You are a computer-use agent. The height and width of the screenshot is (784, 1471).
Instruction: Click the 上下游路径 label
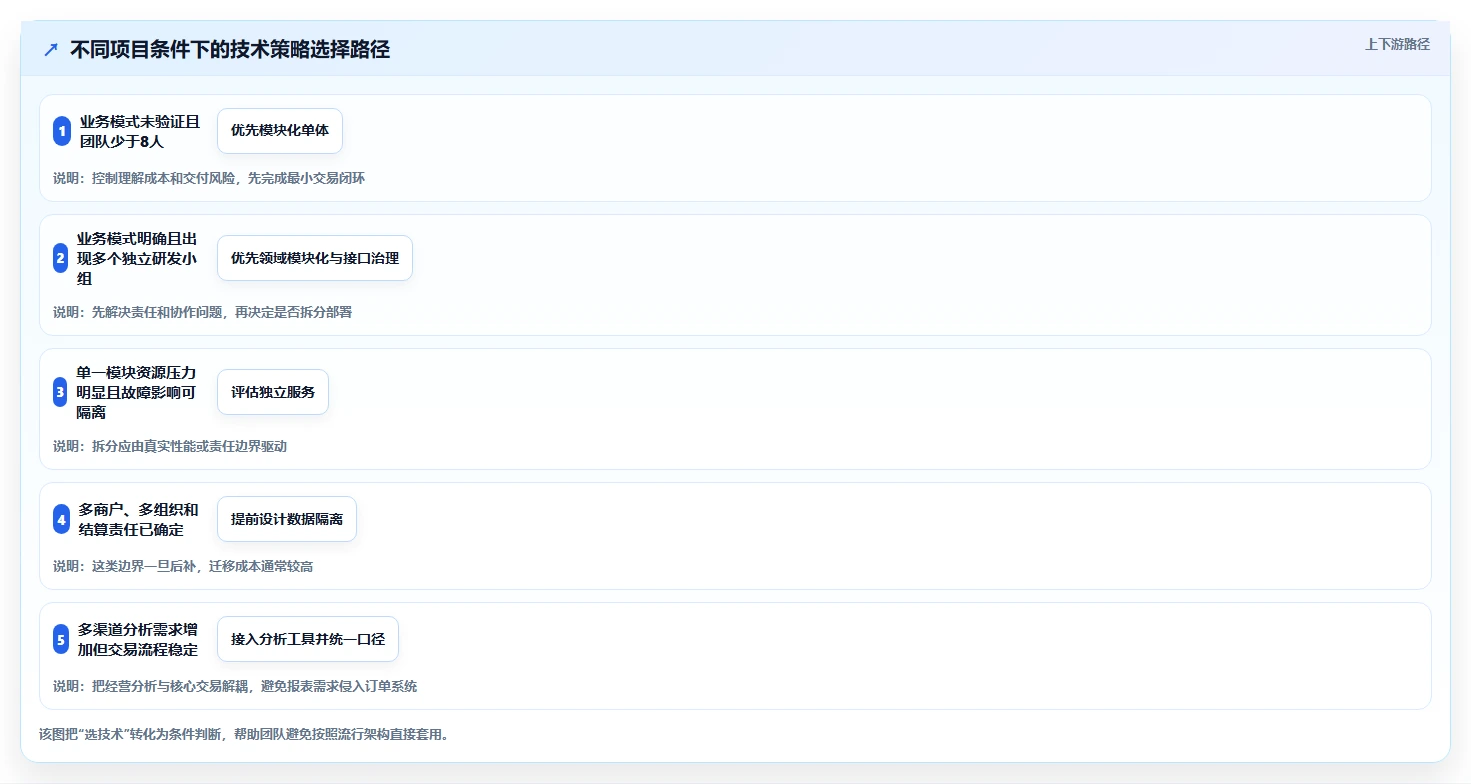click(1398, 44)
